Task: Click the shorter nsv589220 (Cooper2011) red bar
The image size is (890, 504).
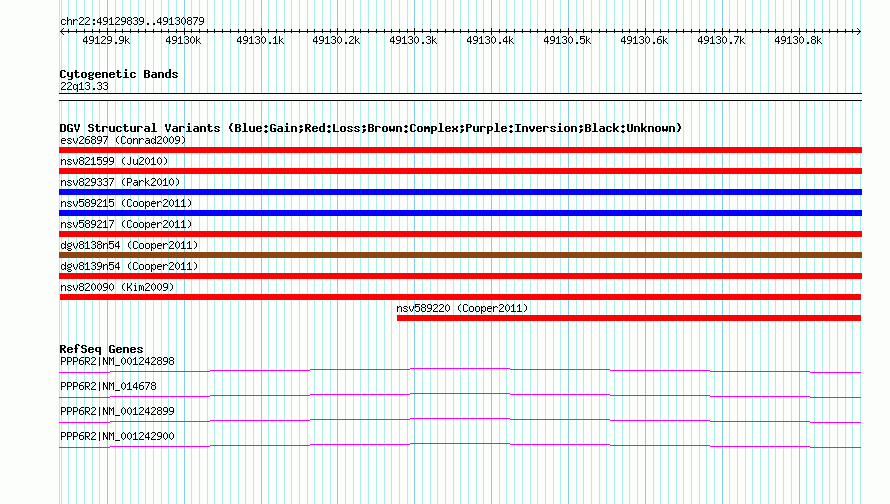Action: coord(629,318)
